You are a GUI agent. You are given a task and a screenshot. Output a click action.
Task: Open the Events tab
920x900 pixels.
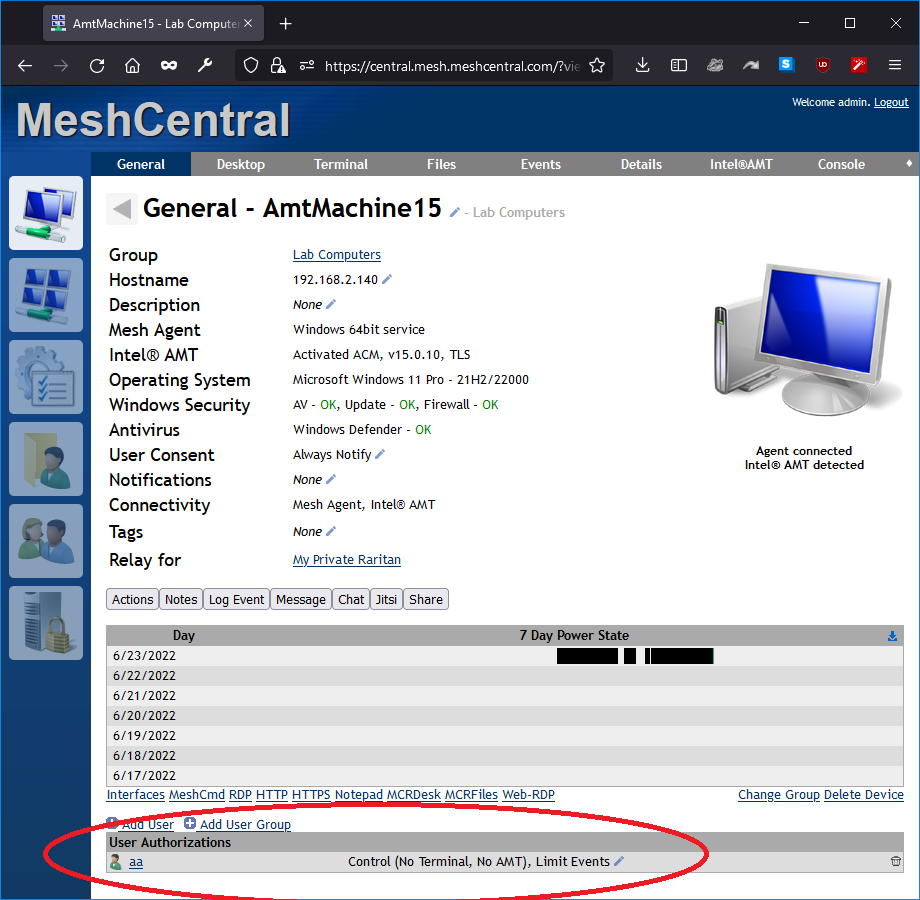click(540, 164)
